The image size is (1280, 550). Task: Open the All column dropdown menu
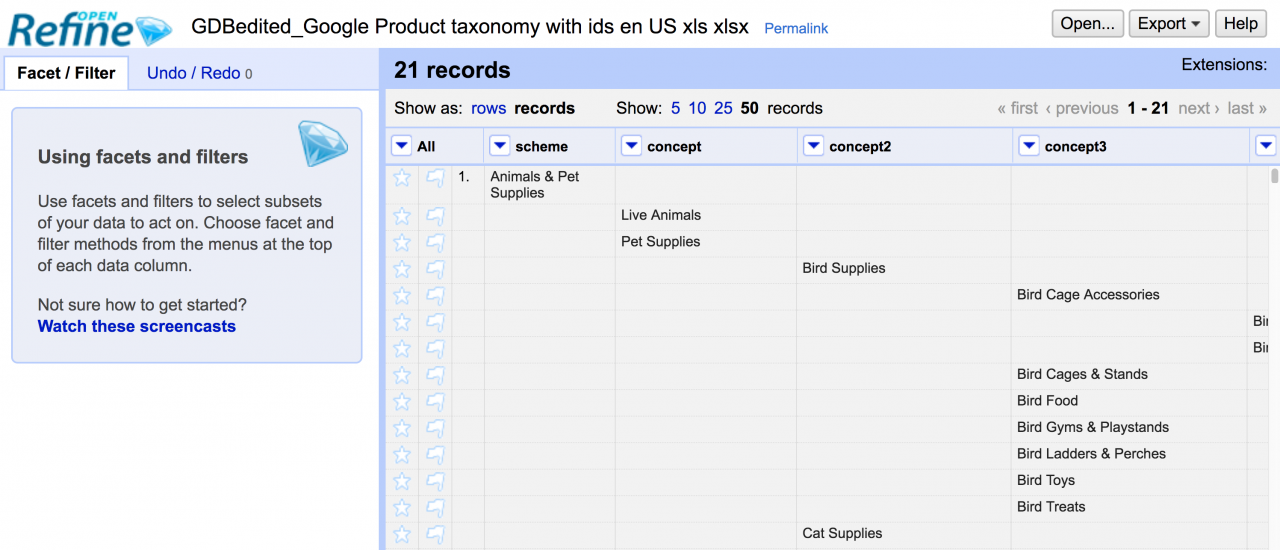401,146
